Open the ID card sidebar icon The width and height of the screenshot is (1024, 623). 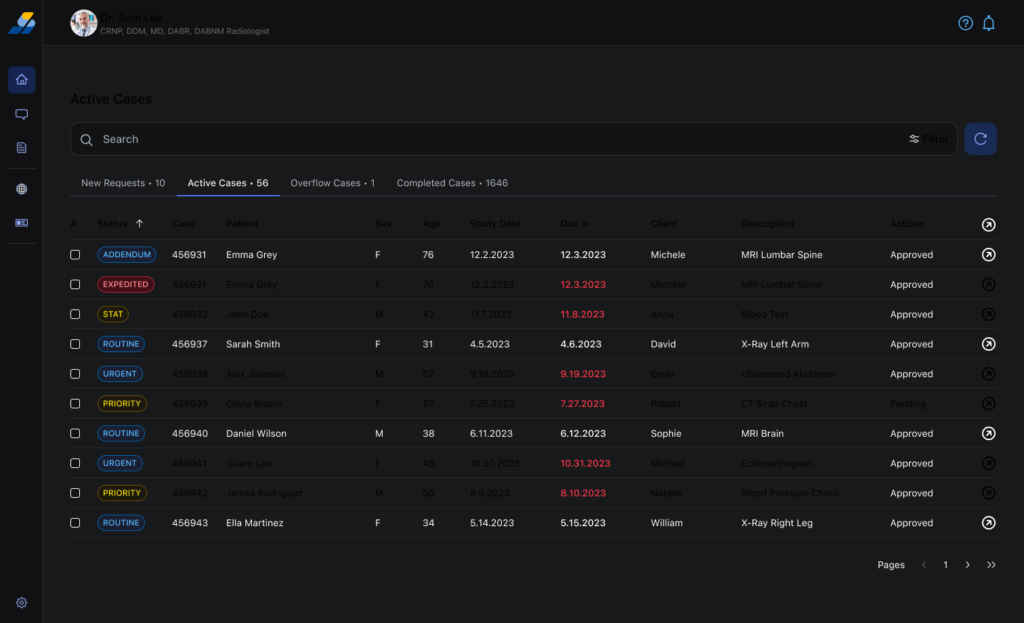pos(21,223)
